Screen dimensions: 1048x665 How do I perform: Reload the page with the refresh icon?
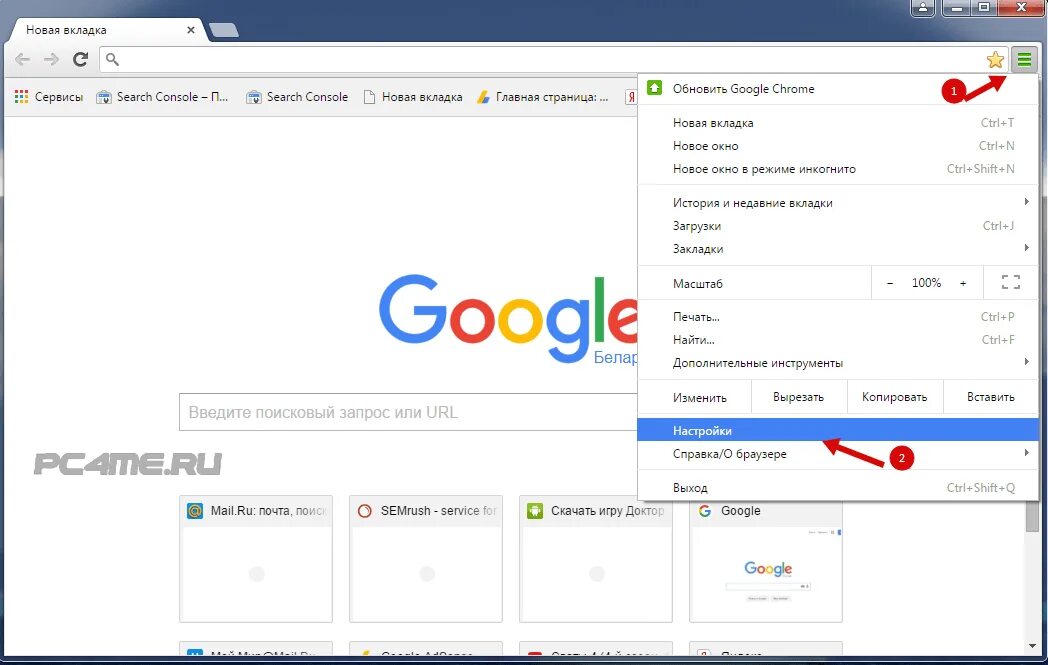coord(80,59)
